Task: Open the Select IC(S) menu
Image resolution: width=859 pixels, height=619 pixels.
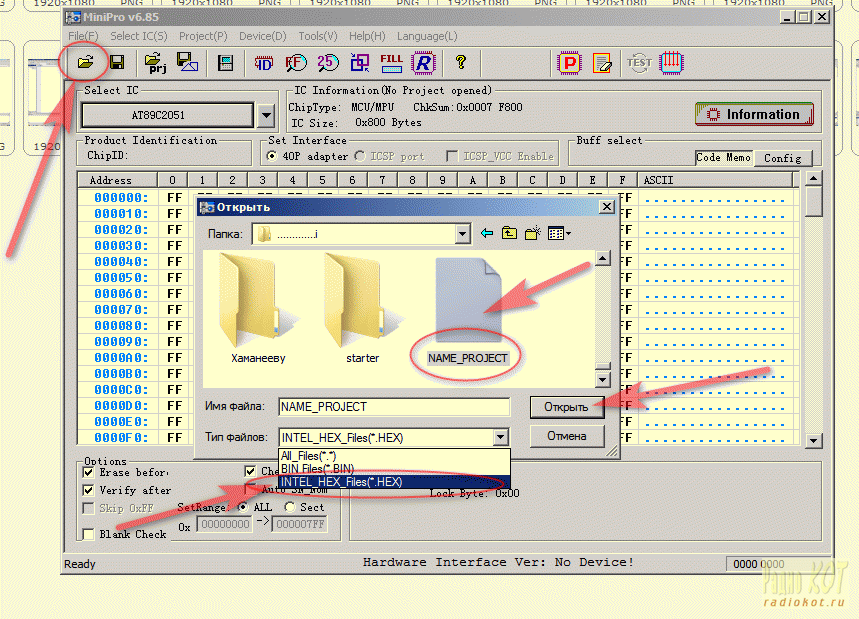Action: (x=139, y=36)
